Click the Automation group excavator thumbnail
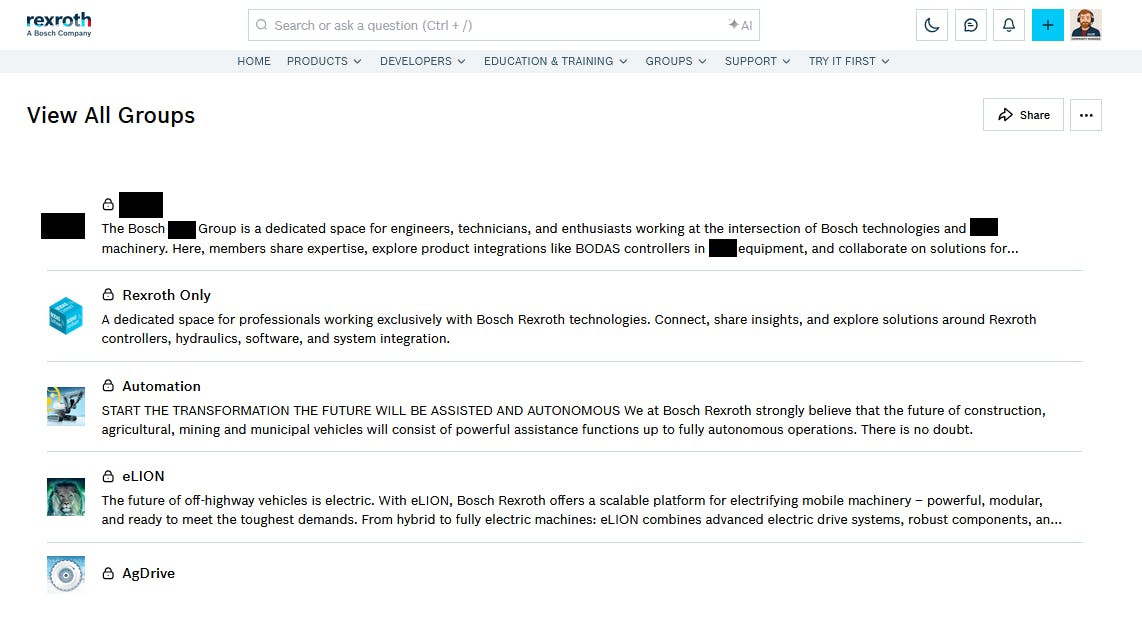The height and width of the screenshot is (617, 1142). 66,406
